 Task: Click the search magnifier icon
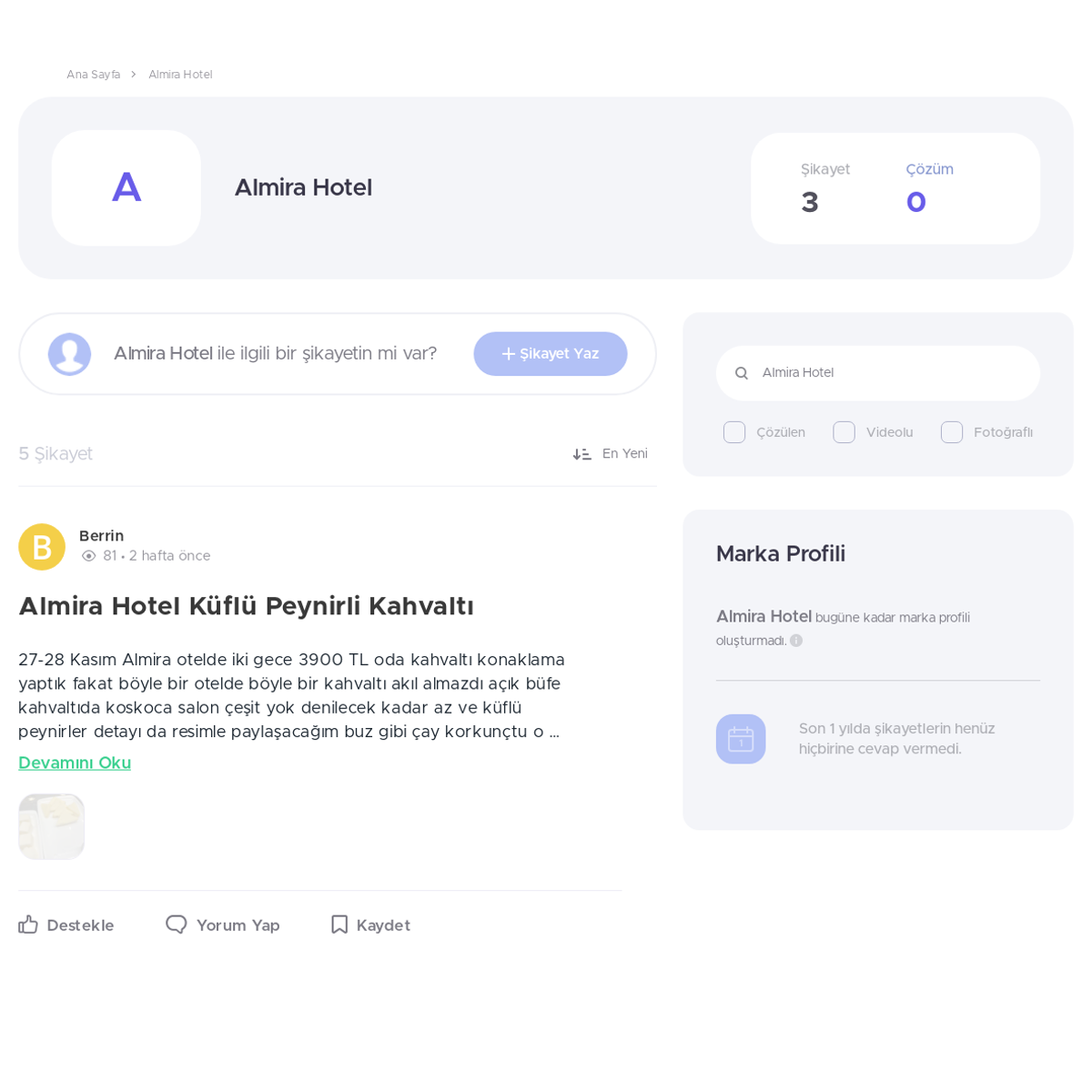pyautogui.click(x=742, y=373)
